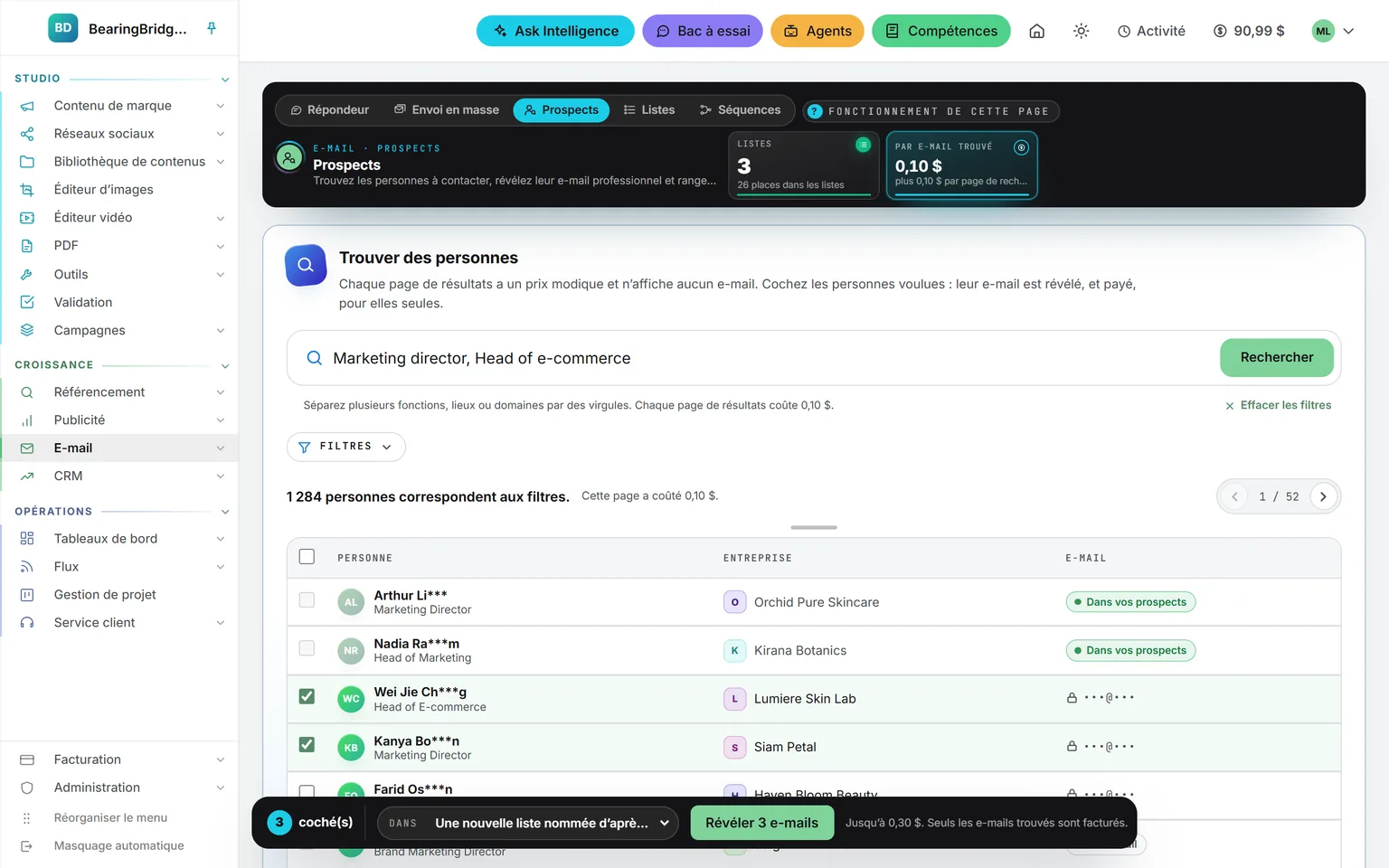The height and width of the screenshot is (868, 1389).
Task: Click the Fonctionnement de cette page help pill
Action: (x=931, y=111)
